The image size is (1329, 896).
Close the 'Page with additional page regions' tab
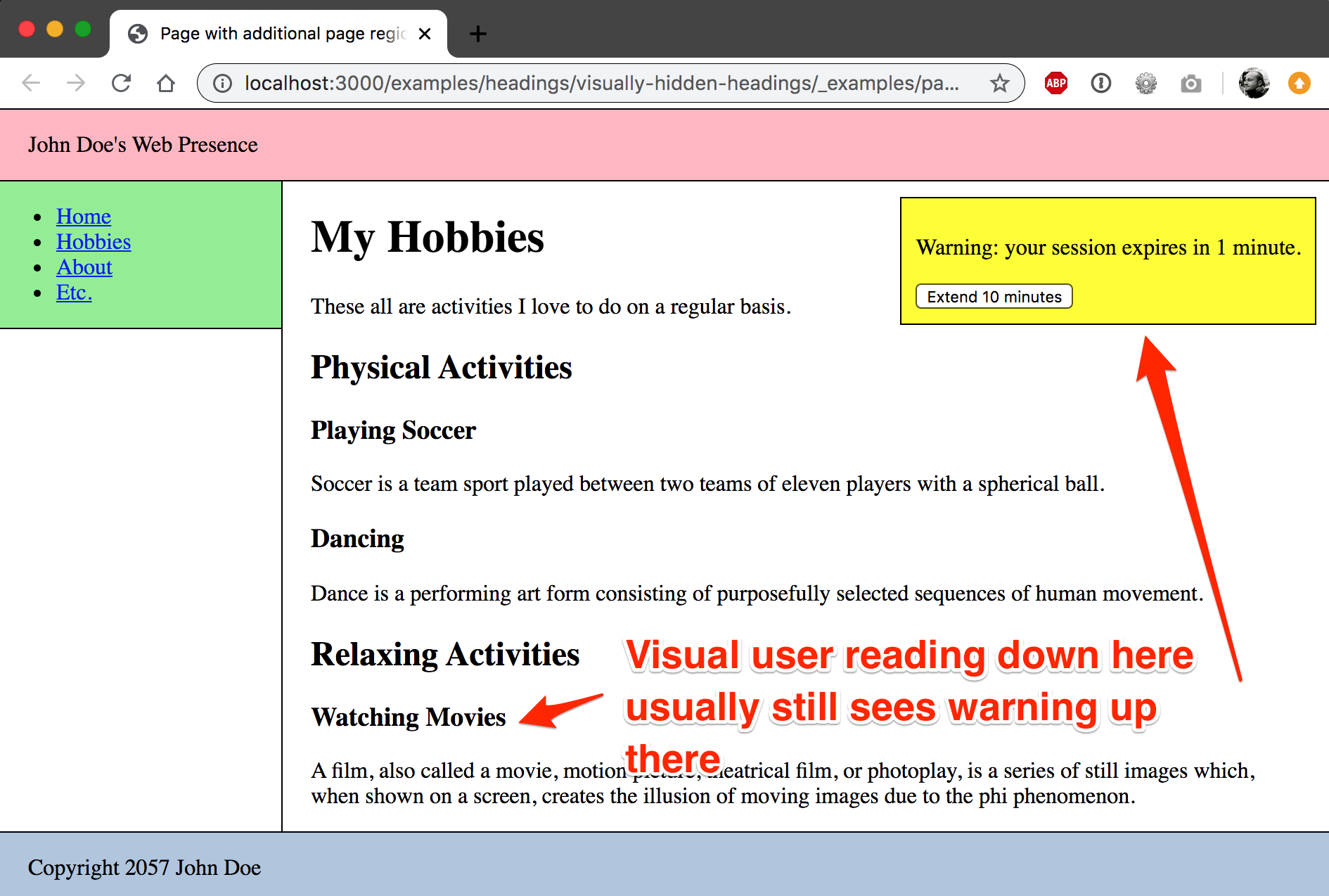(x=425, y=34)
